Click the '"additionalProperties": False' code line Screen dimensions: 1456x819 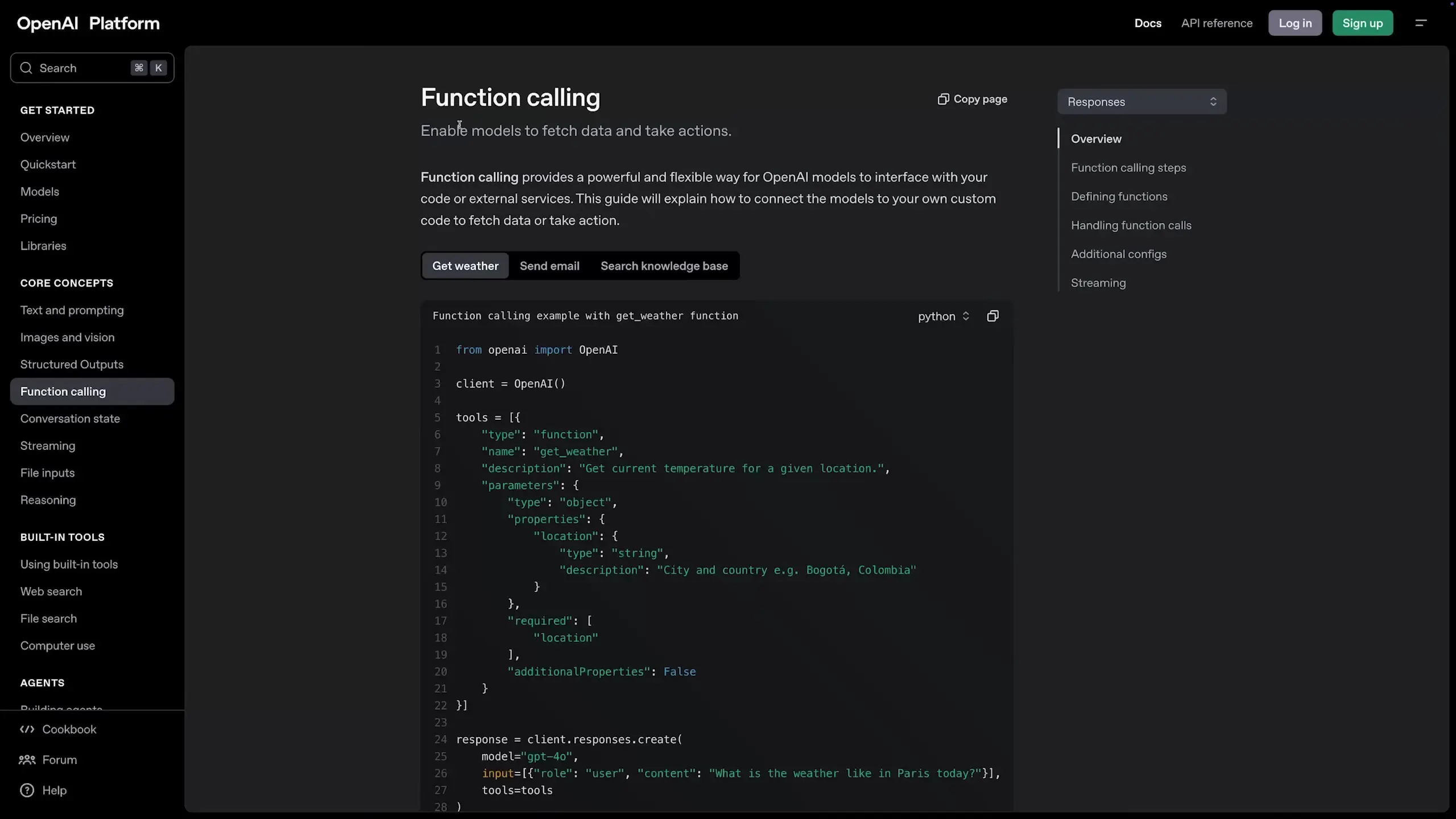click(601, 672)
